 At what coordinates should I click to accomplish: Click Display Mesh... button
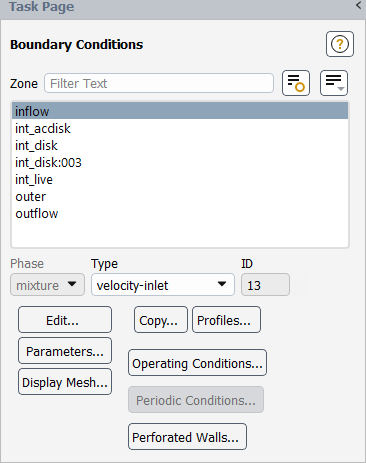tap(65, 382)
